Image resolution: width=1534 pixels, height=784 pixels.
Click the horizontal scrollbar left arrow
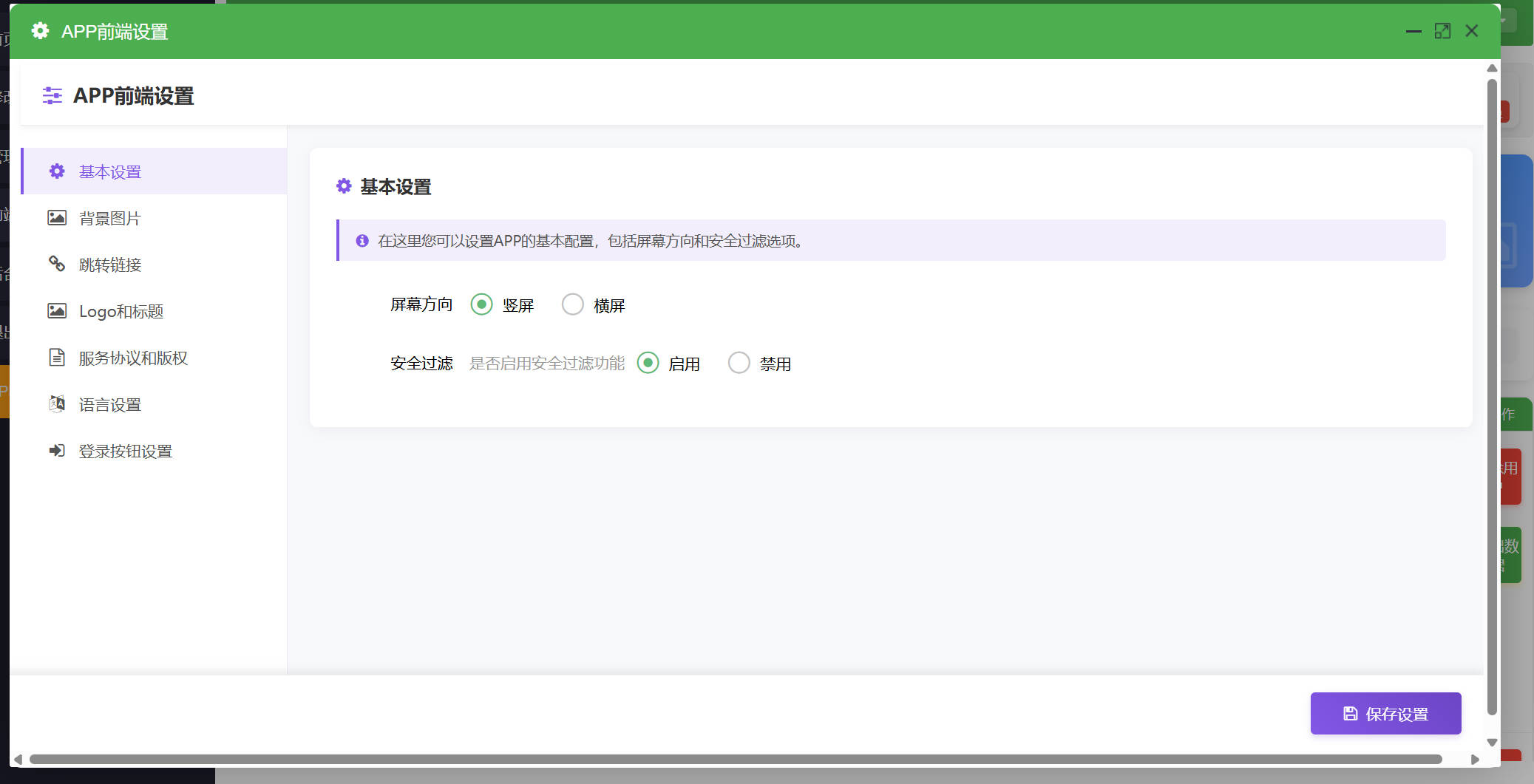[18, 760]
